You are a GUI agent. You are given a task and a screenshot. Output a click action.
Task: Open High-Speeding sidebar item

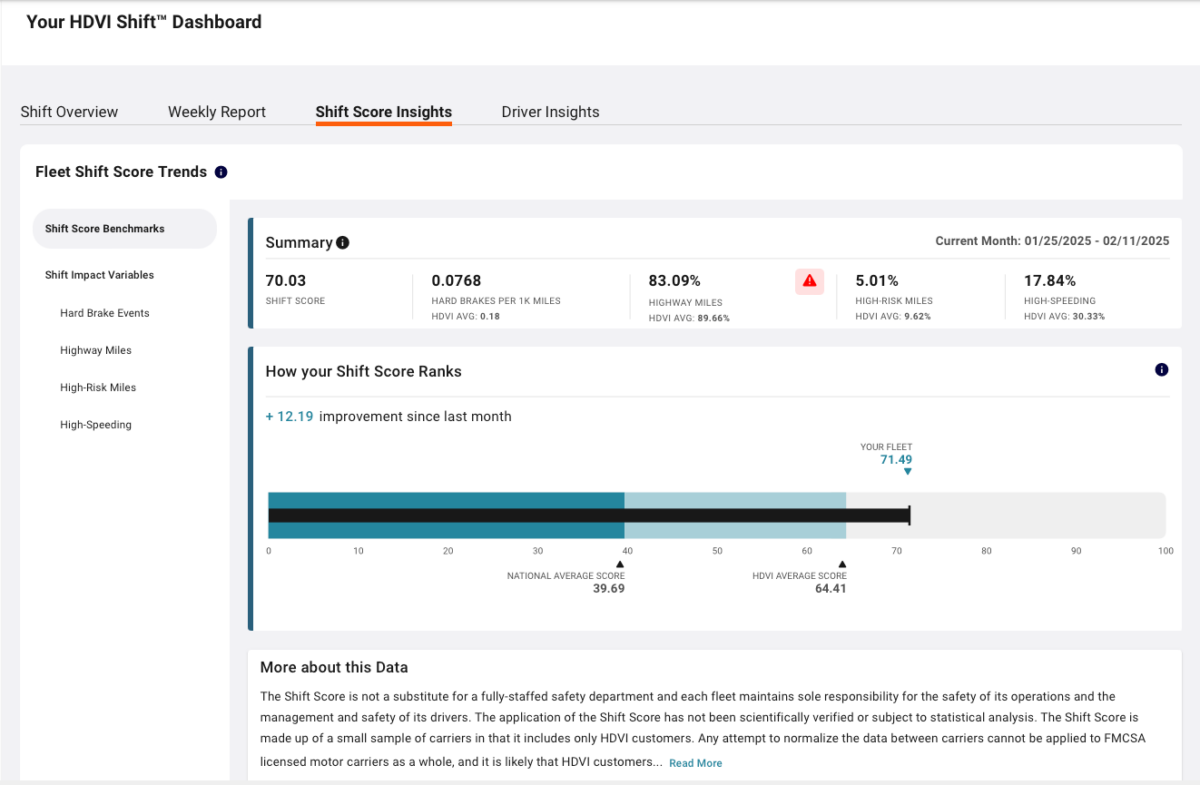(x=95, y=425)
